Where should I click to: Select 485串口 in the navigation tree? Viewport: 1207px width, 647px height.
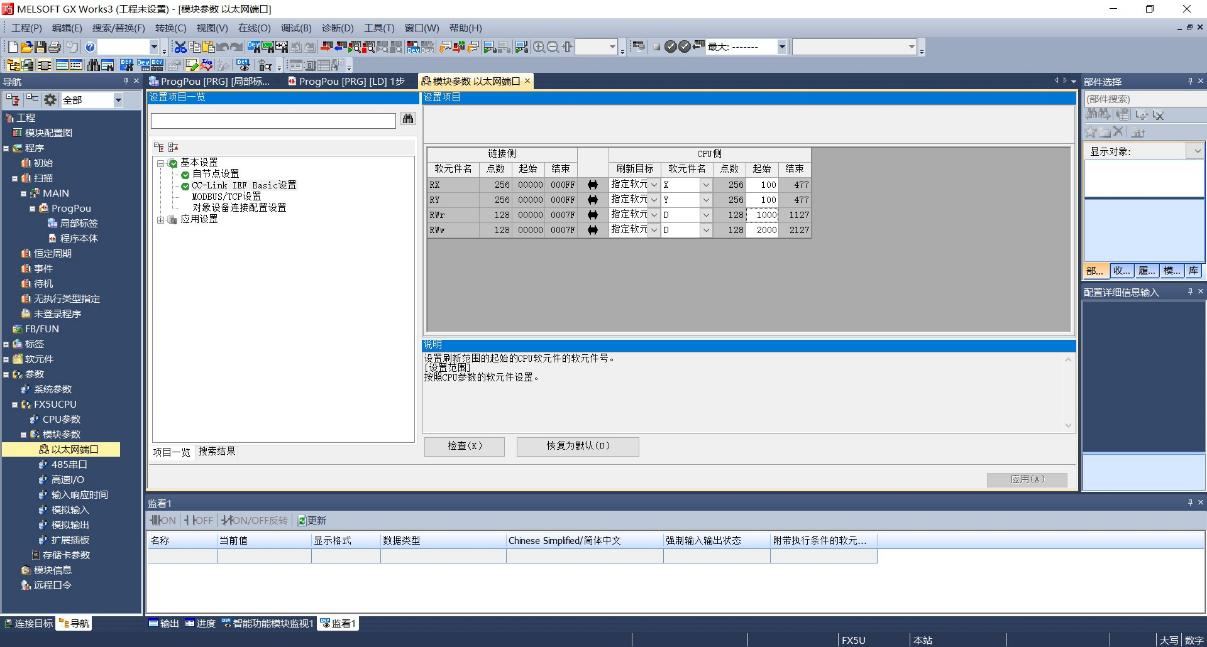click(x=70, y=465)
